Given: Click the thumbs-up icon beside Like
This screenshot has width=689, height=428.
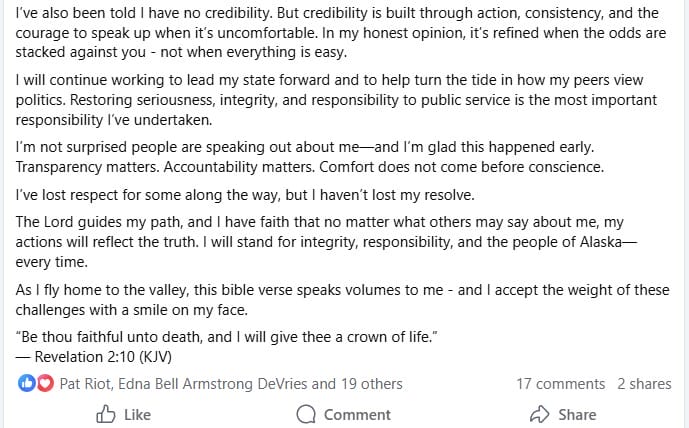Looking at the screenshot, I should tap(105, 414).
